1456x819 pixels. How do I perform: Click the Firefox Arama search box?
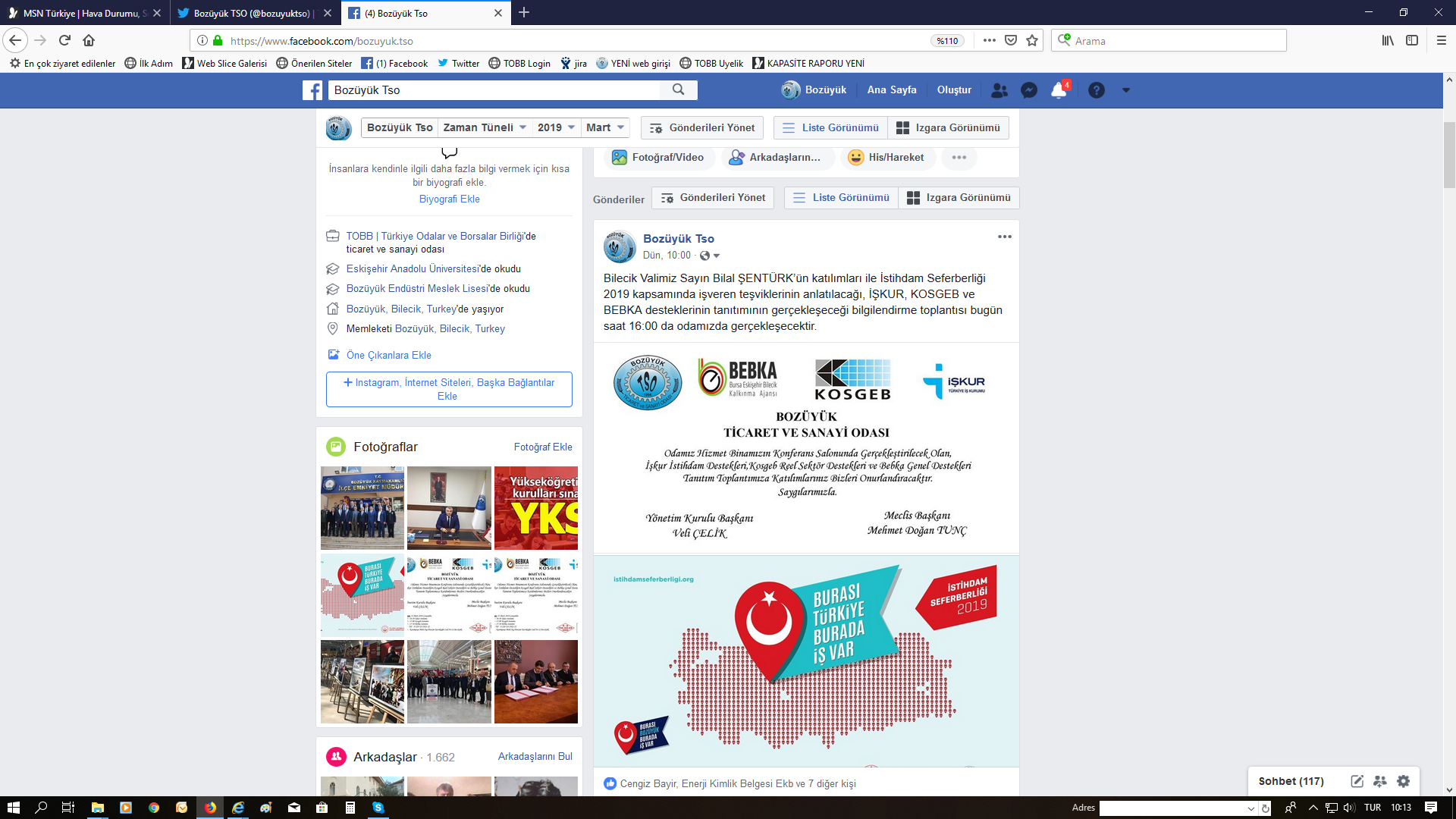click(x=1169, y=40)
